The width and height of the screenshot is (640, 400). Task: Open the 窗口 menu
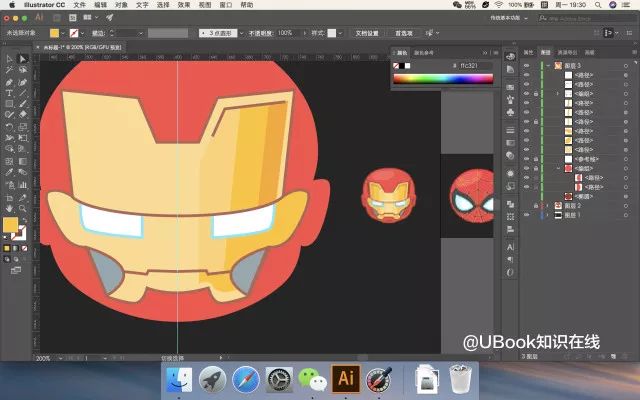225,5
